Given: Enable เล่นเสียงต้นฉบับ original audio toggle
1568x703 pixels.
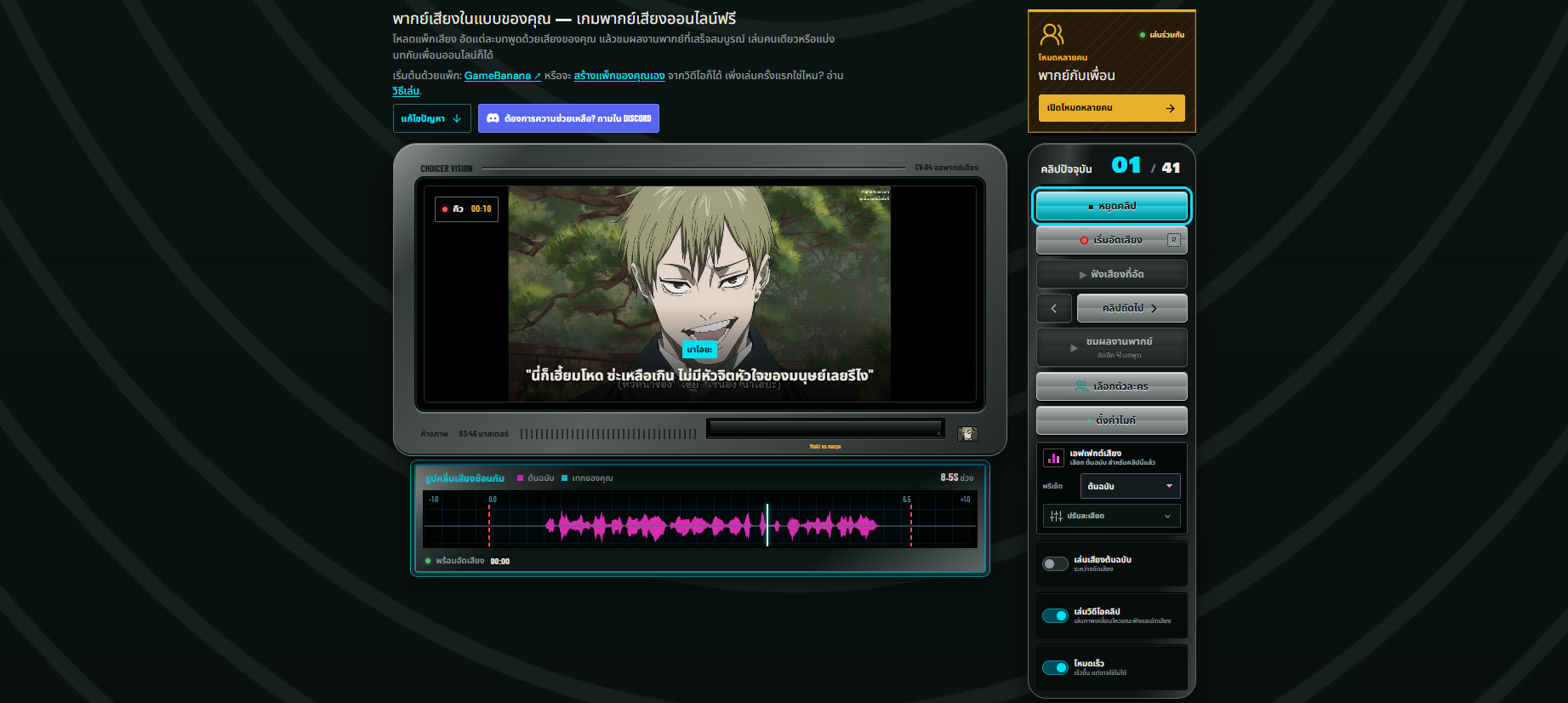Looking at the screenshot, I should [x=1055, y=563].
